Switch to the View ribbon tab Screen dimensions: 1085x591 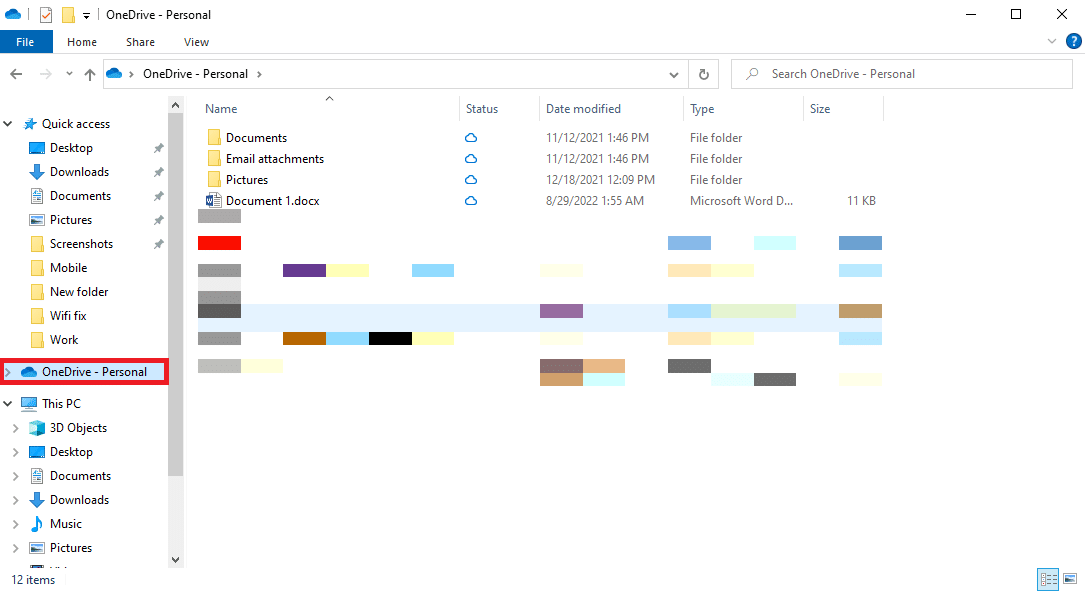pos(197,42)
